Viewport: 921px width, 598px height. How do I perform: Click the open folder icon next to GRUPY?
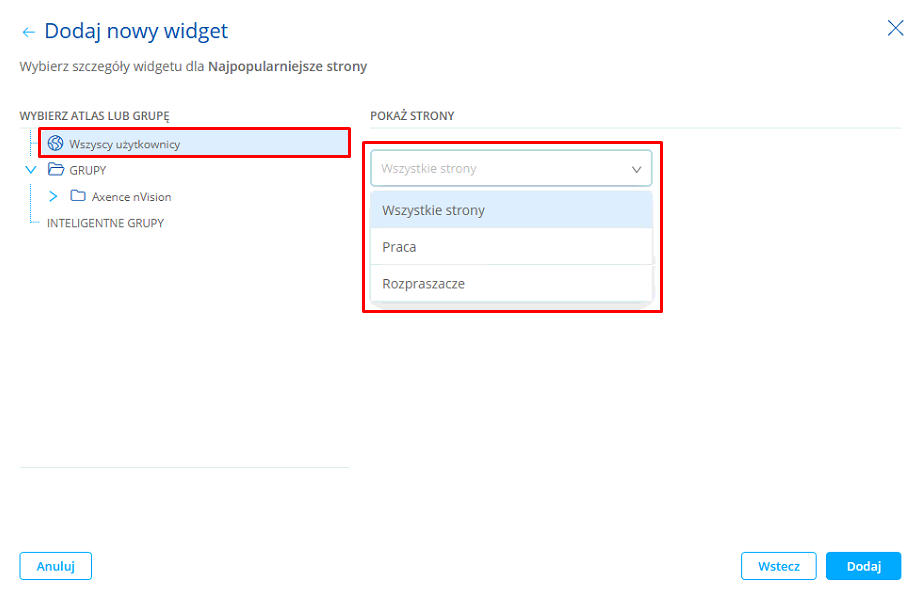(56, 170)
